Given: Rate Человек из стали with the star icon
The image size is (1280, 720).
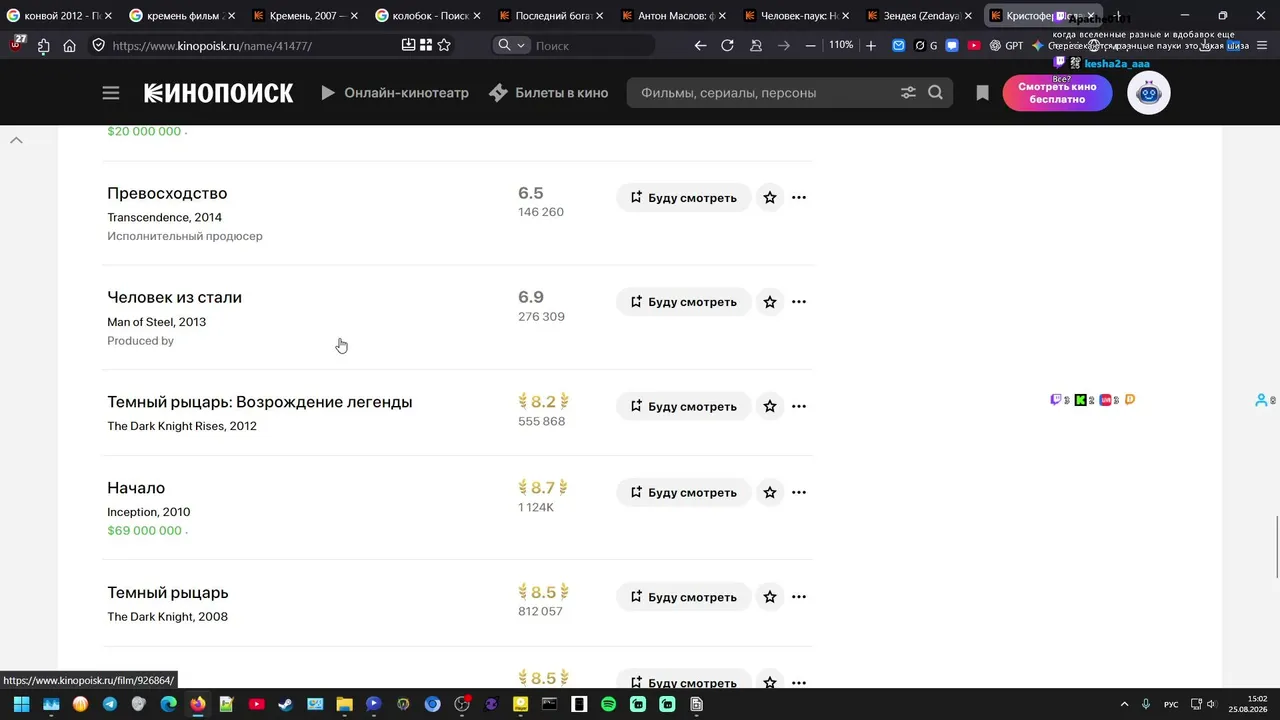Looking at the screenshot, I should 770,302.
